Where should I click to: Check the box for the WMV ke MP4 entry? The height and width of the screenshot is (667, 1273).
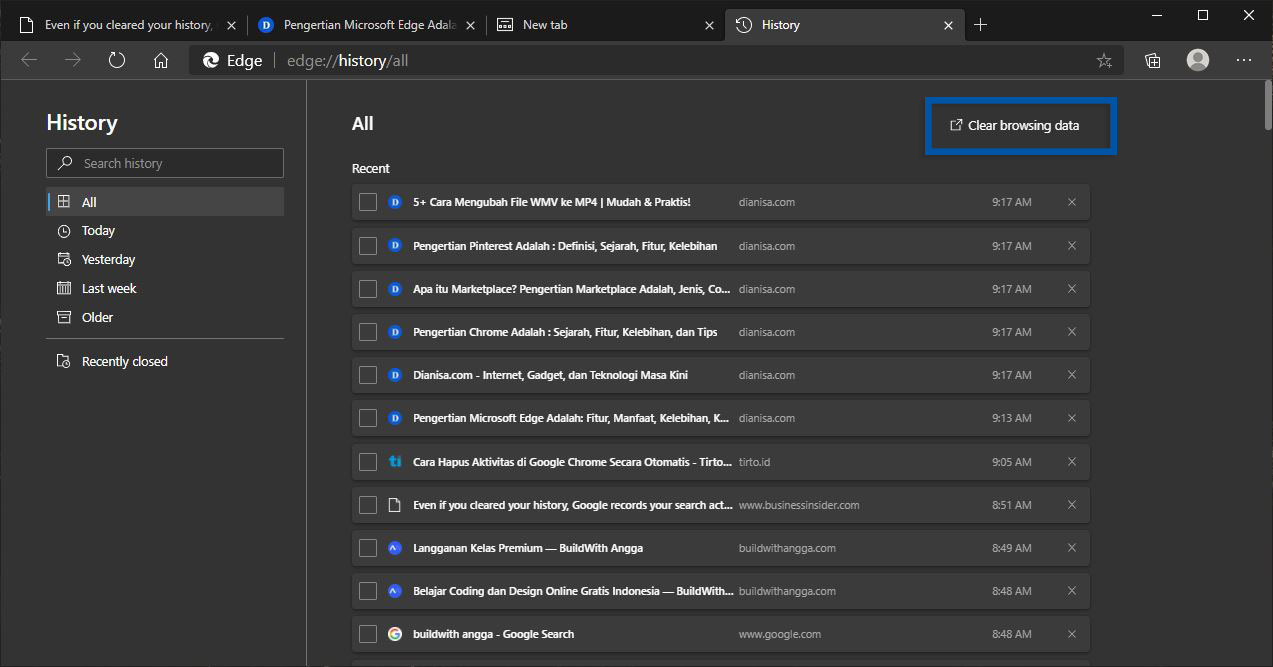367,202
